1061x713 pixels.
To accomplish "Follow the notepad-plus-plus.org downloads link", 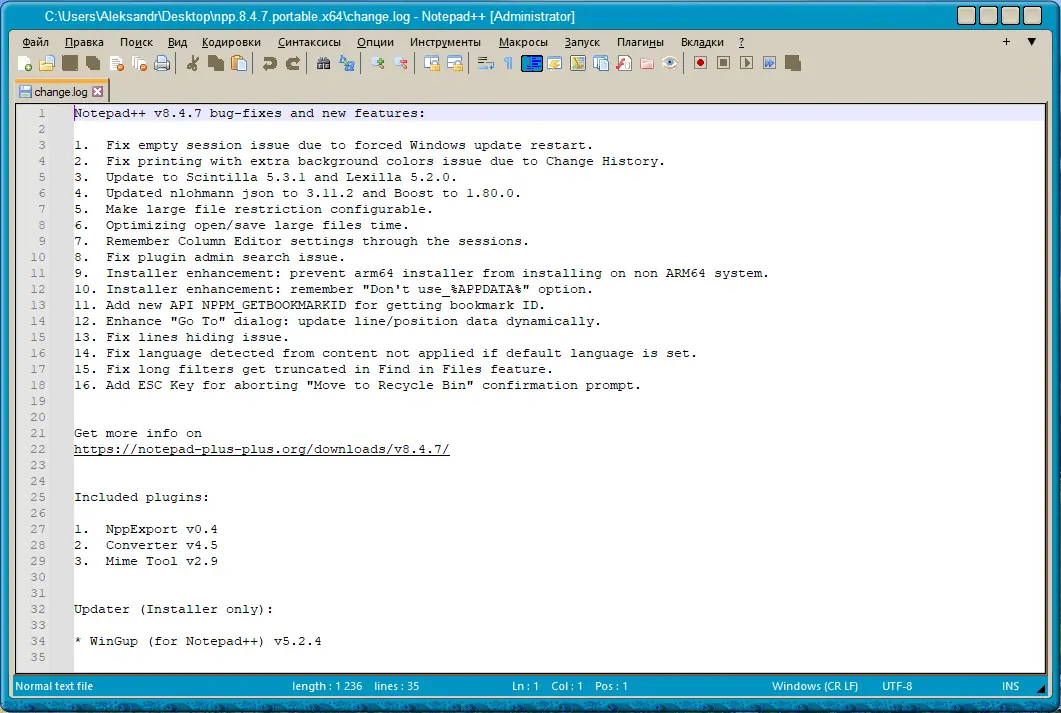I will pos(261,449).
